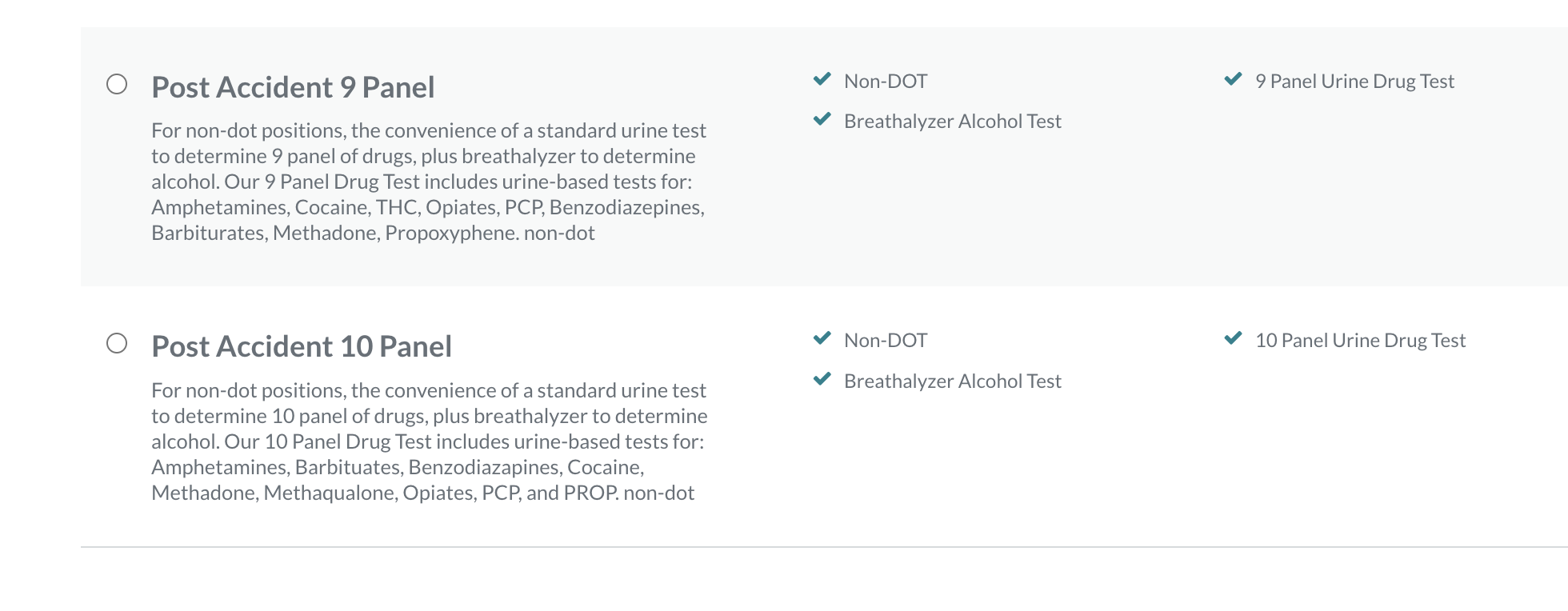Select the Post Accident 10 Panel radio button
Screen dimensions: 1568x611
click(x=117, y=343)
